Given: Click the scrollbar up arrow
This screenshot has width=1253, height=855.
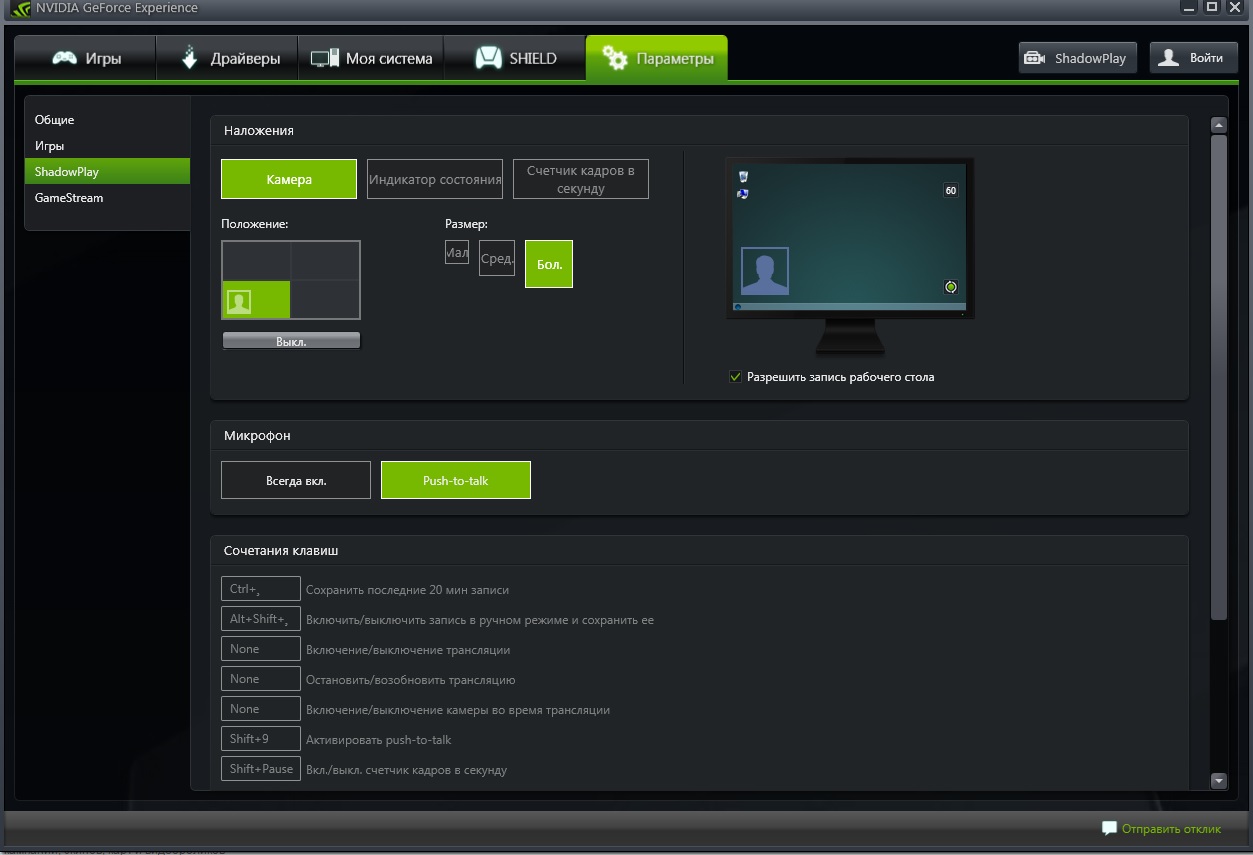Looking at the screenshot, I should [x=1218, y=125].
